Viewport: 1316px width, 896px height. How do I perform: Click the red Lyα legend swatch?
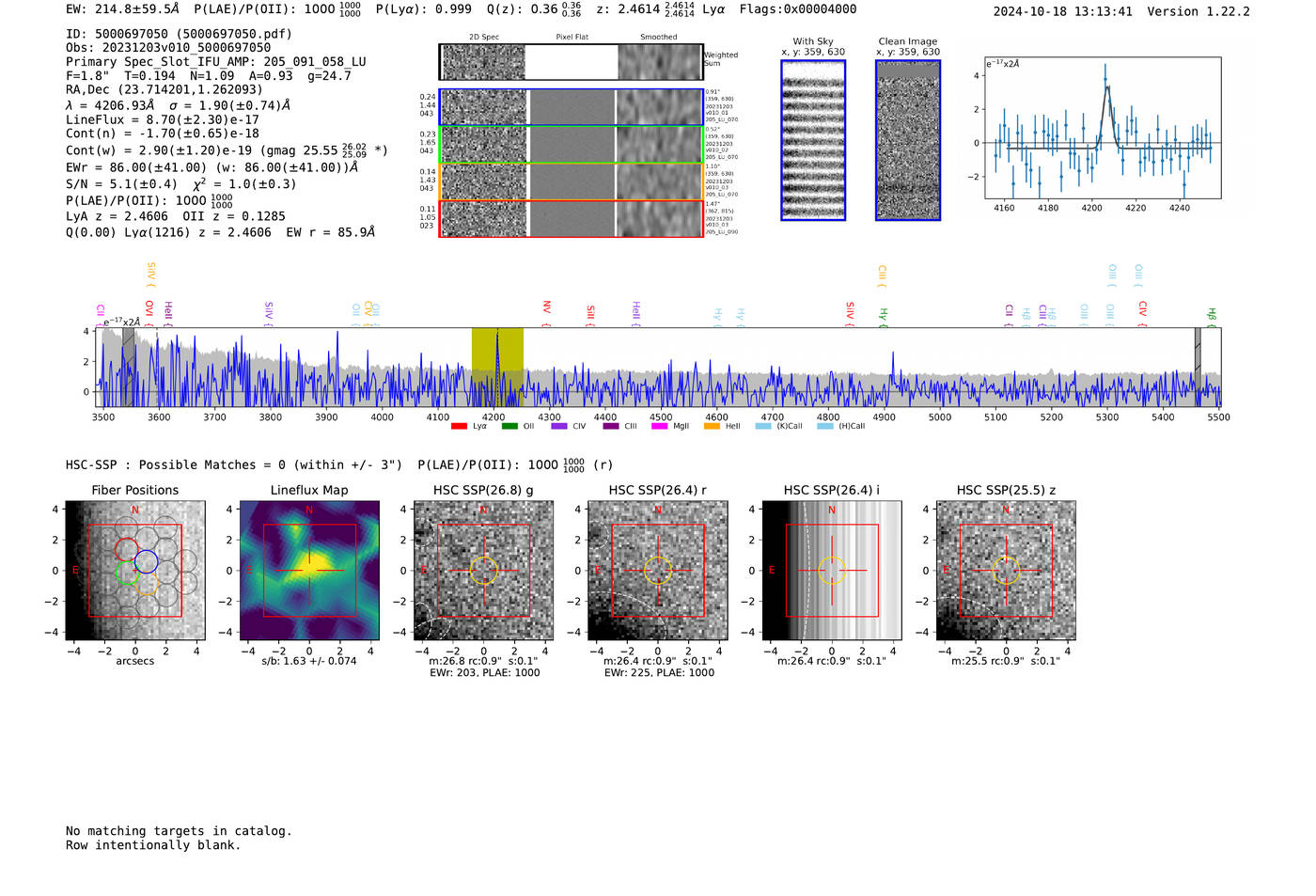pyautogui.click(x=459, y=426)
